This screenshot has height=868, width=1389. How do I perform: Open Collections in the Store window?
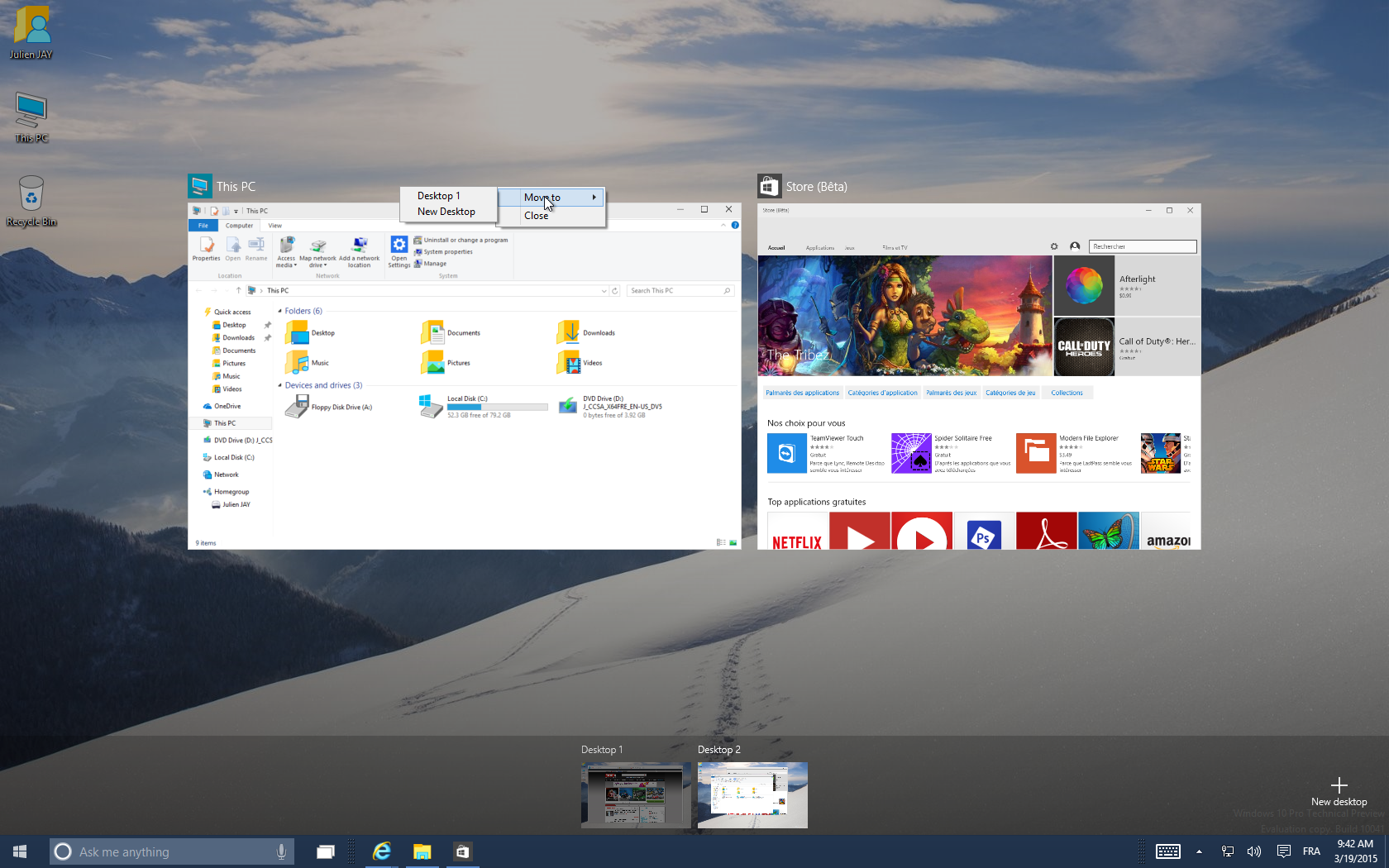[x=1067, y=392]
